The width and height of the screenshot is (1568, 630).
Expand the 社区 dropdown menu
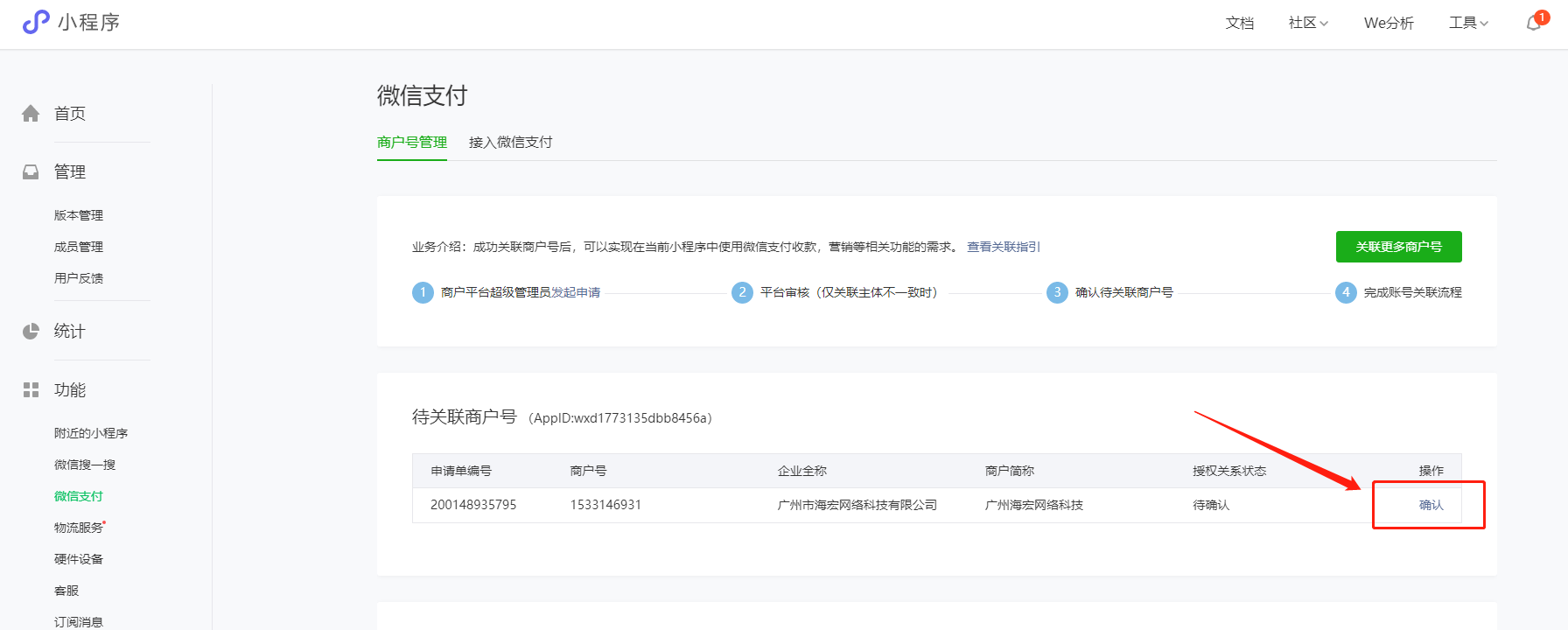(x=1308, y=23)
